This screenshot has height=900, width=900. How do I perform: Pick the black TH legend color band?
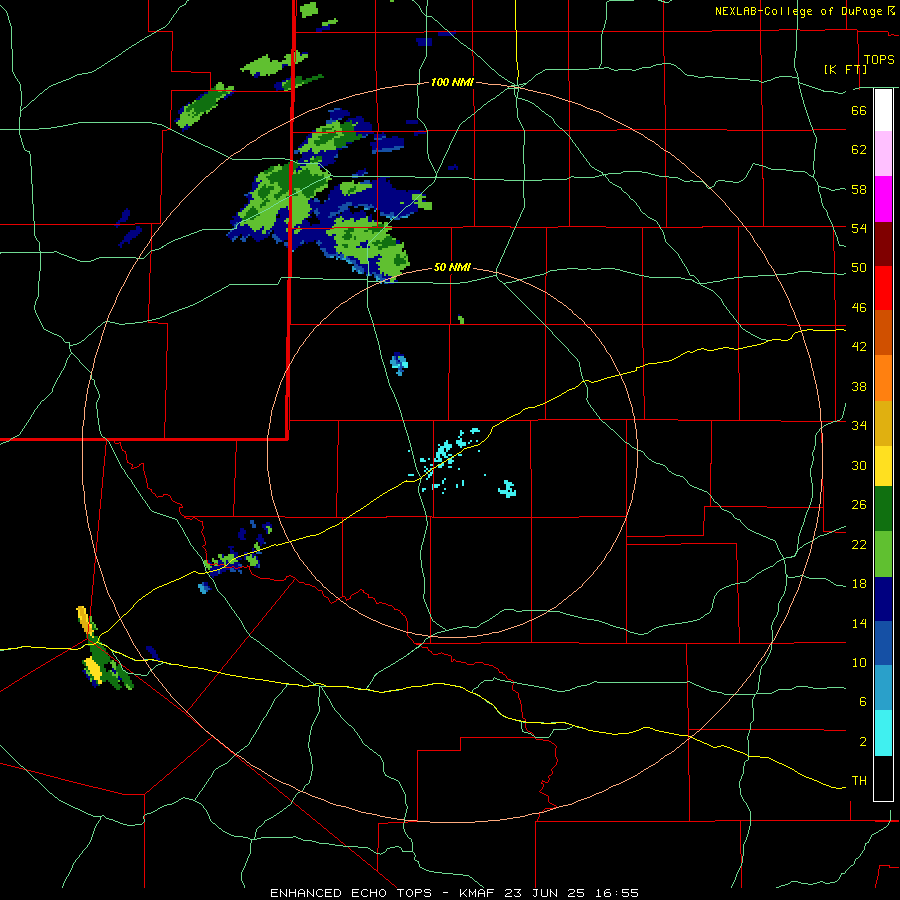pos(883,778)
